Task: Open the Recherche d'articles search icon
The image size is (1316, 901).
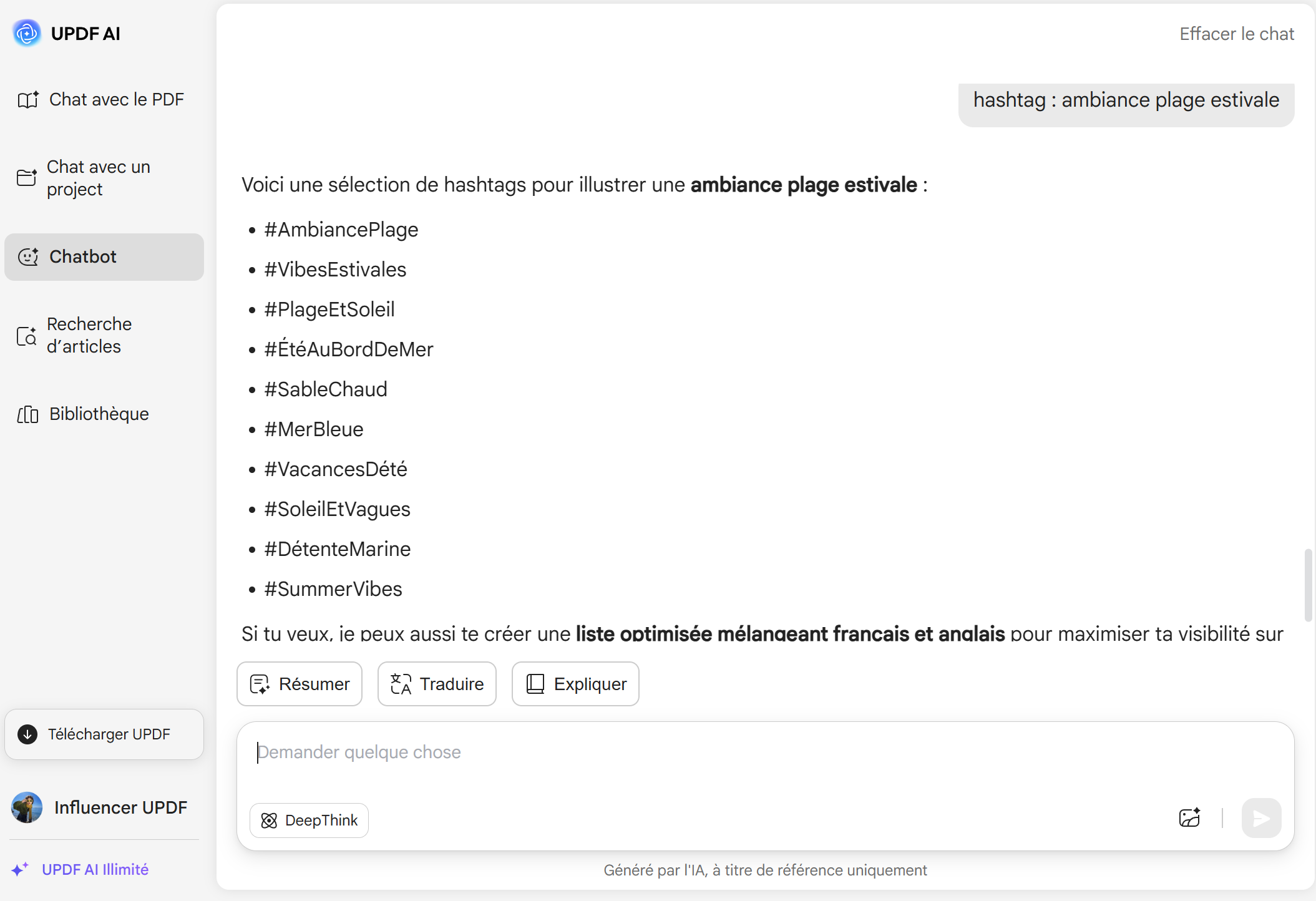Action: tap(27, 336)
